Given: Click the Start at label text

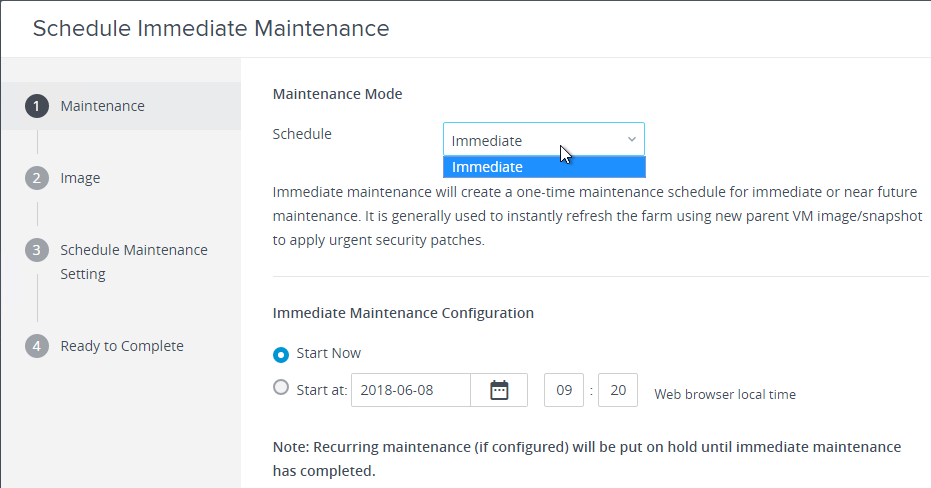Looking at the screenshot, I should (x=322, y=390).
